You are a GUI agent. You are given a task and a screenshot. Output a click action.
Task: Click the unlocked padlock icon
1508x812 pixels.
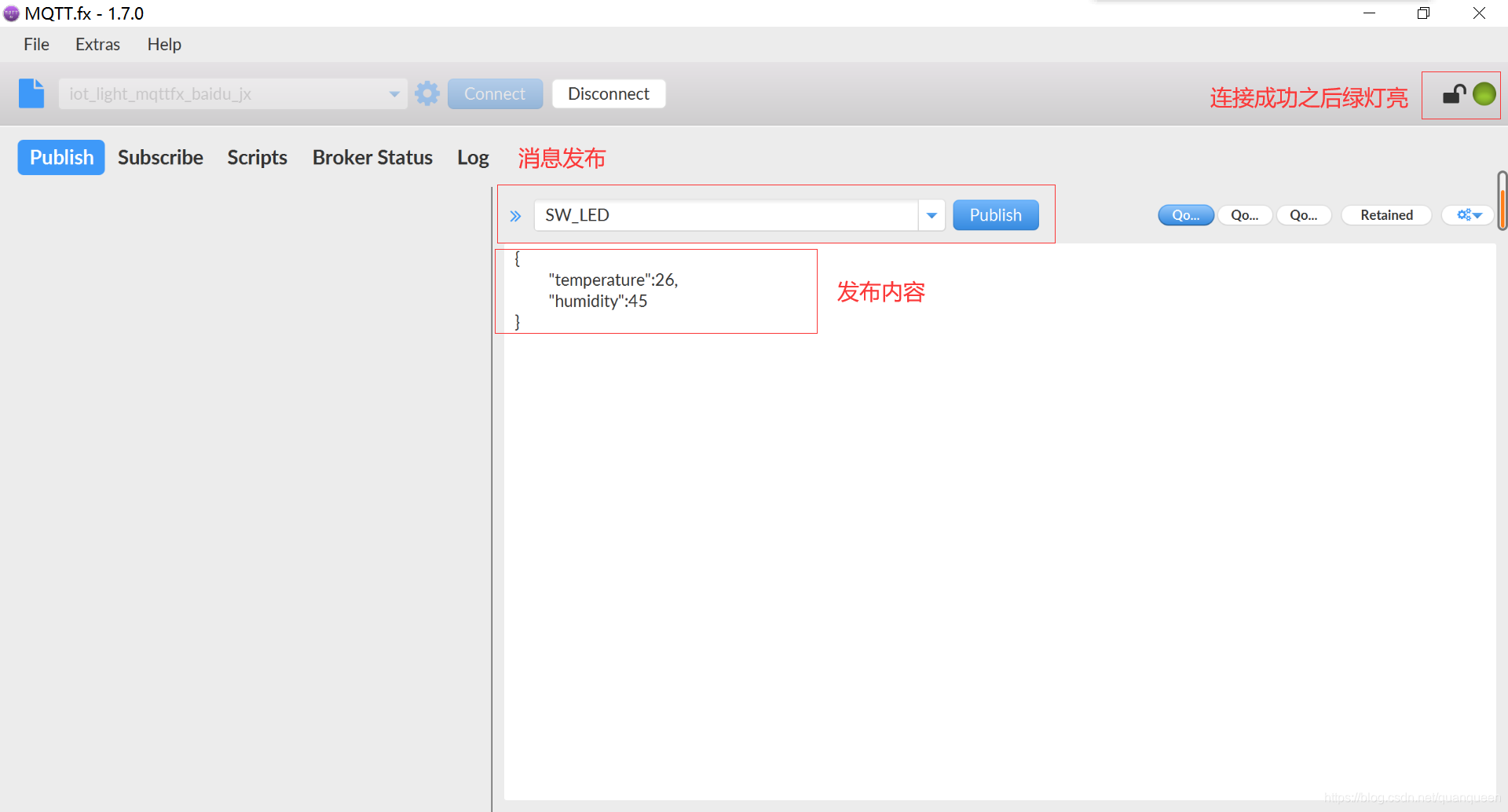click(1454, 94)
